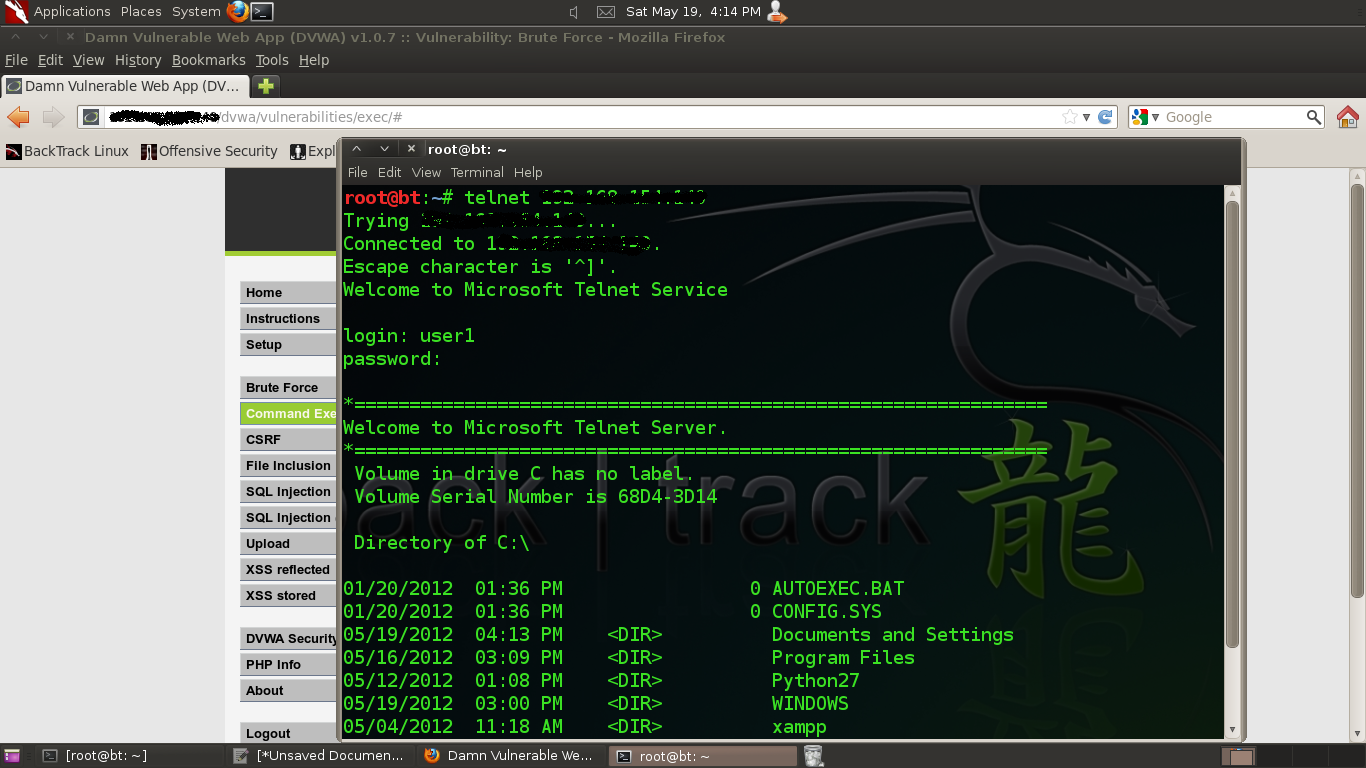
Task: Open the site identity icon in the URL bar
Action: coord(91,117)
